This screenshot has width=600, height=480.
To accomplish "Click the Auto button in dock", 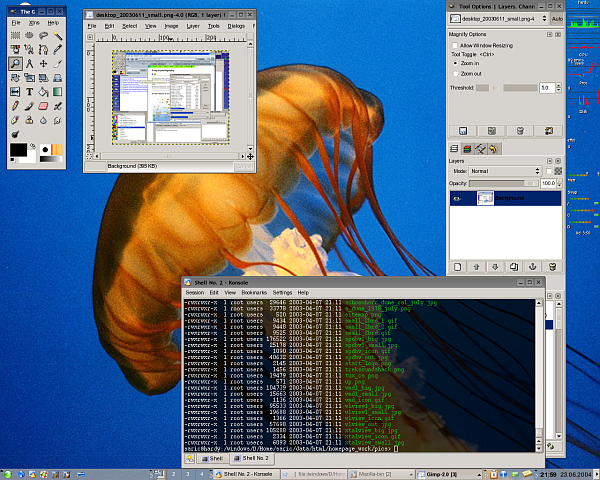I will (x=556, y=19).
